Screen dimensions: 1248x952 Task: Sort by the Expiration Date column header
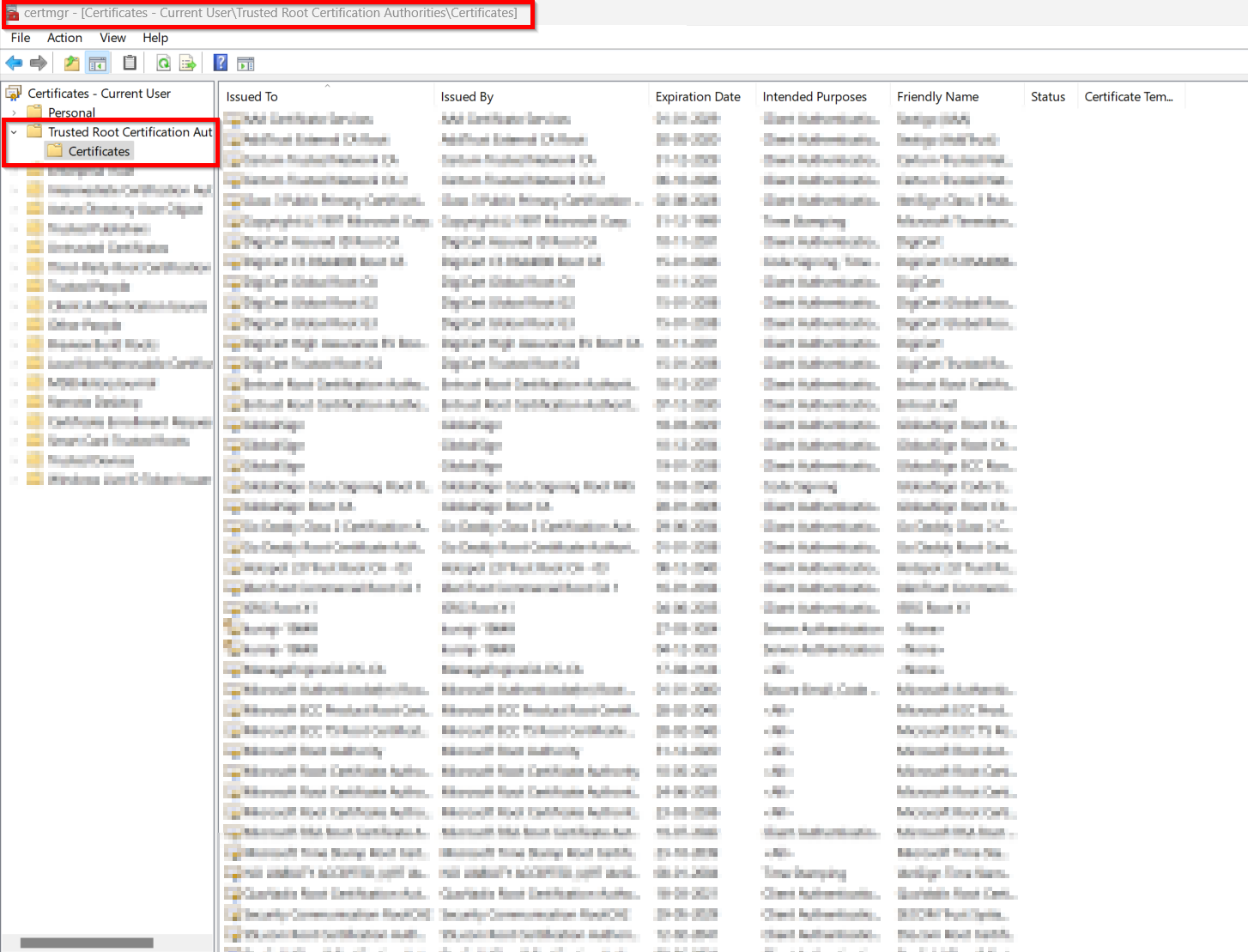(702, 96)
